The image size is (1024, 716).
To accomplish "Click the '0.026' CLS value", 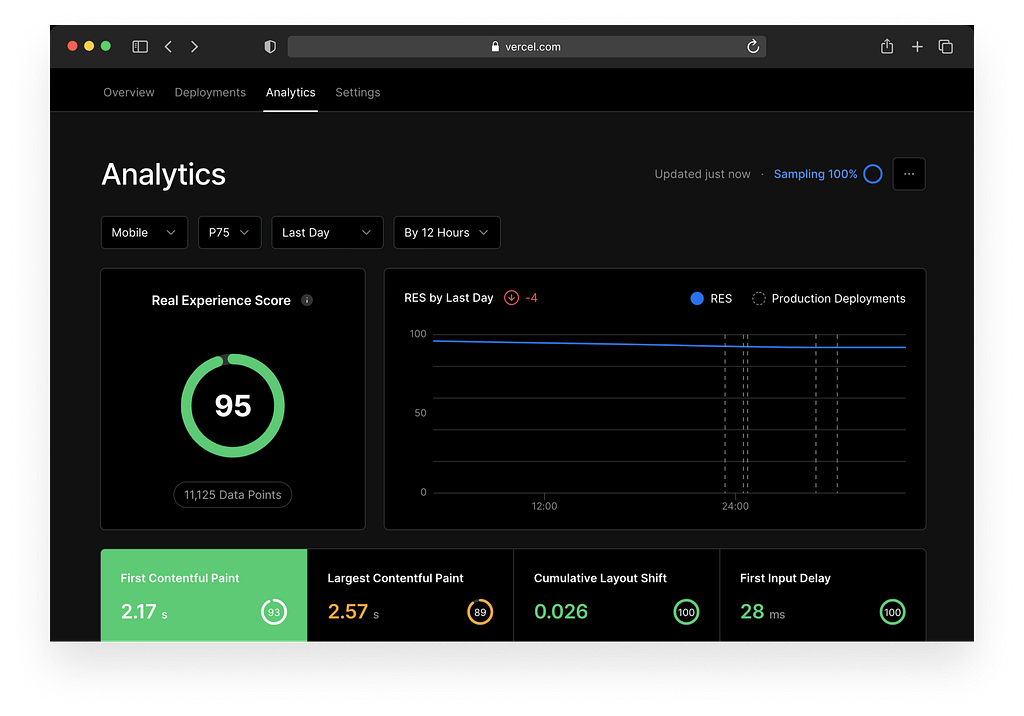I will [x=561, y=611].
